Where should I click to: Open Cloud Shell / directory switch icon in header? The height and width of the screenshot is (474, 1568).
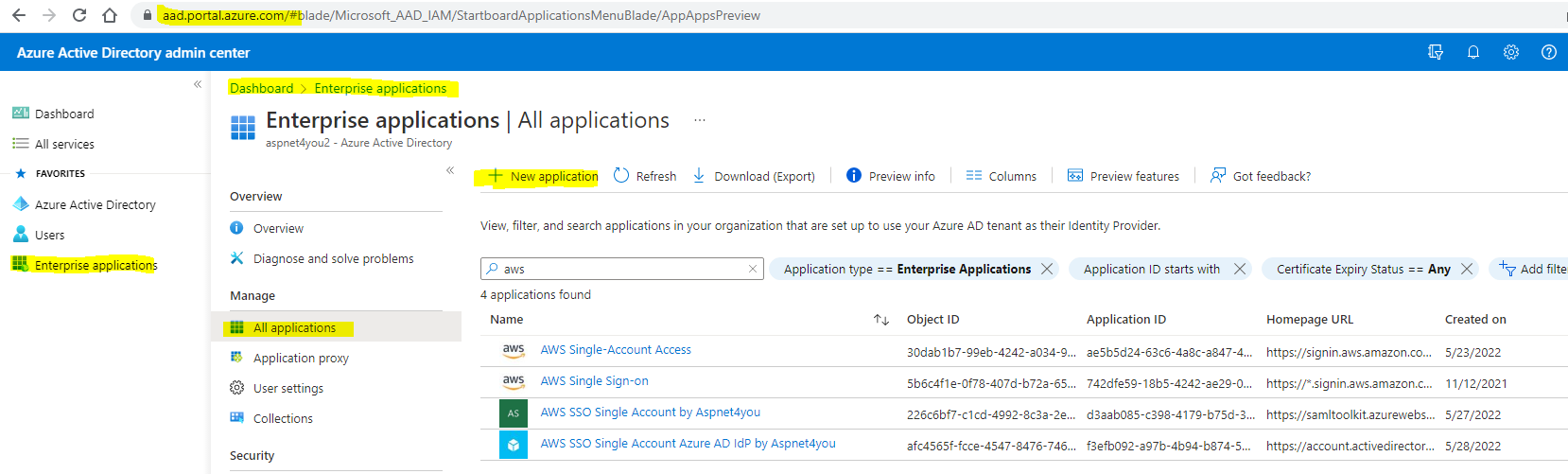pyautogui.click(x=1436, y=52)
